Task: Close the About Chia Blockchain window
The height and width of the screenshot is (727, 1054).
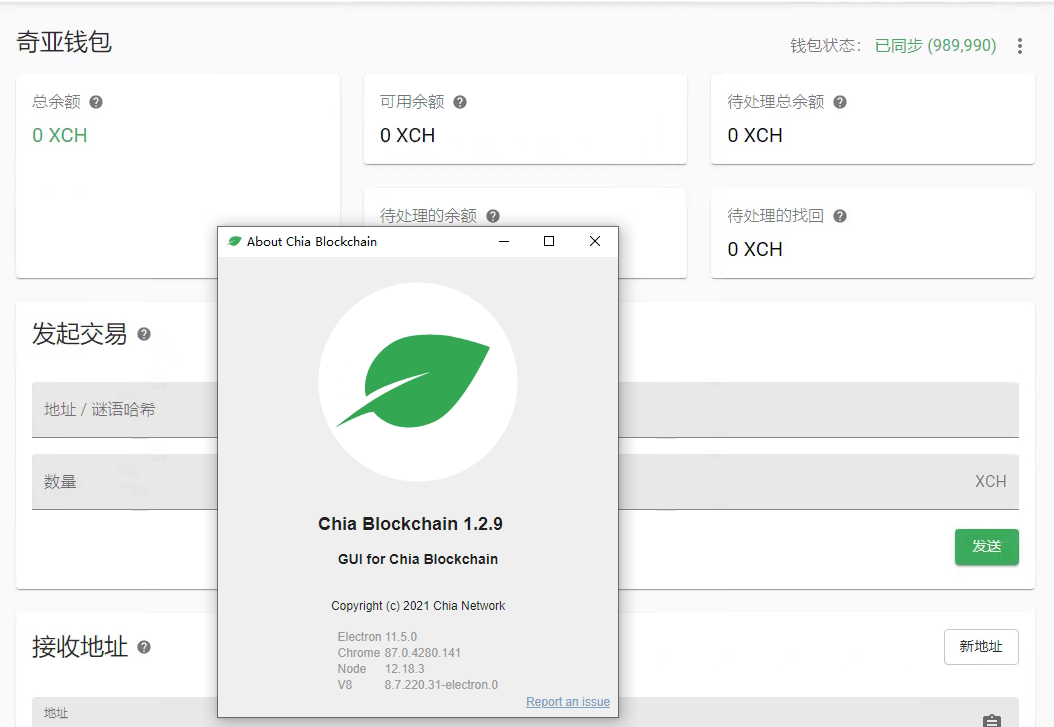Action: [595, 241]
